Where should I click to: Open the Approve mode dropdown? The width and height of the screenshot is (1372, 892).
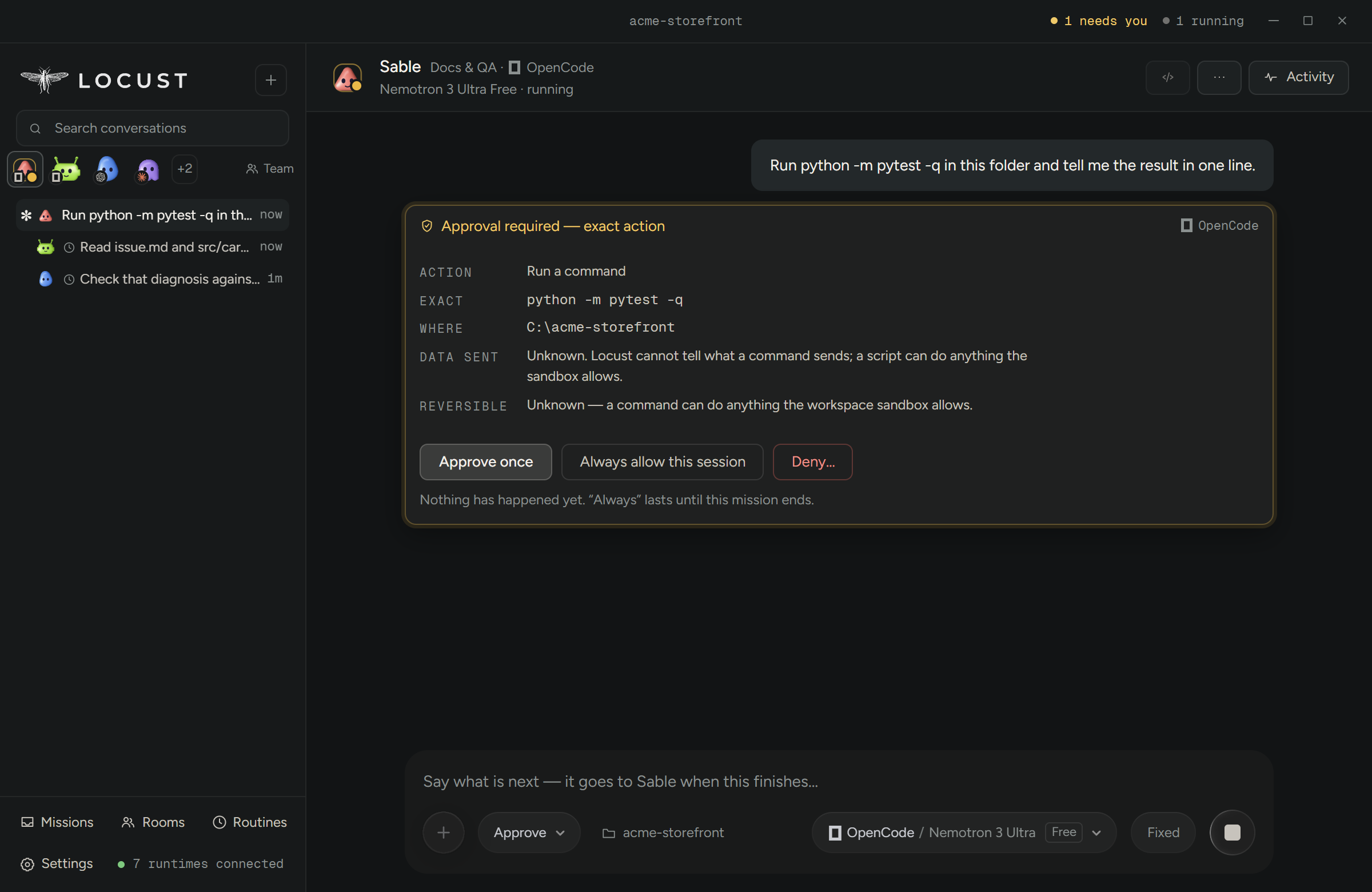click(529, 833)
